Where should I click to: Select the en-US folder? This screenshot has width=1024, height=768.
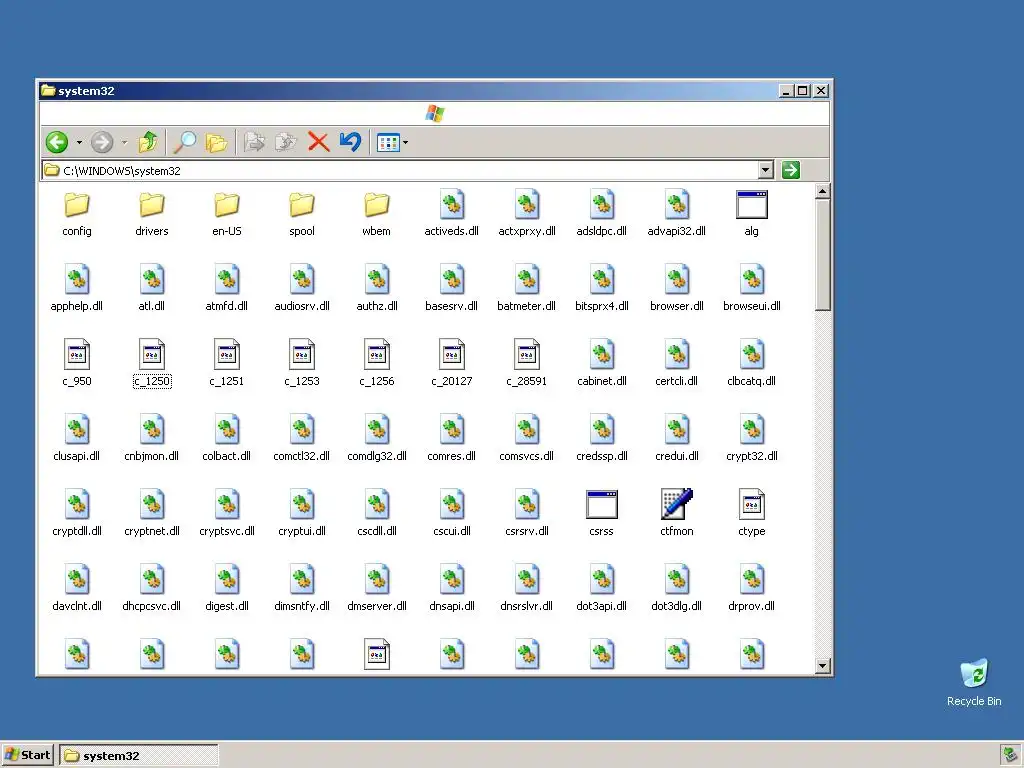coord(227,215)
